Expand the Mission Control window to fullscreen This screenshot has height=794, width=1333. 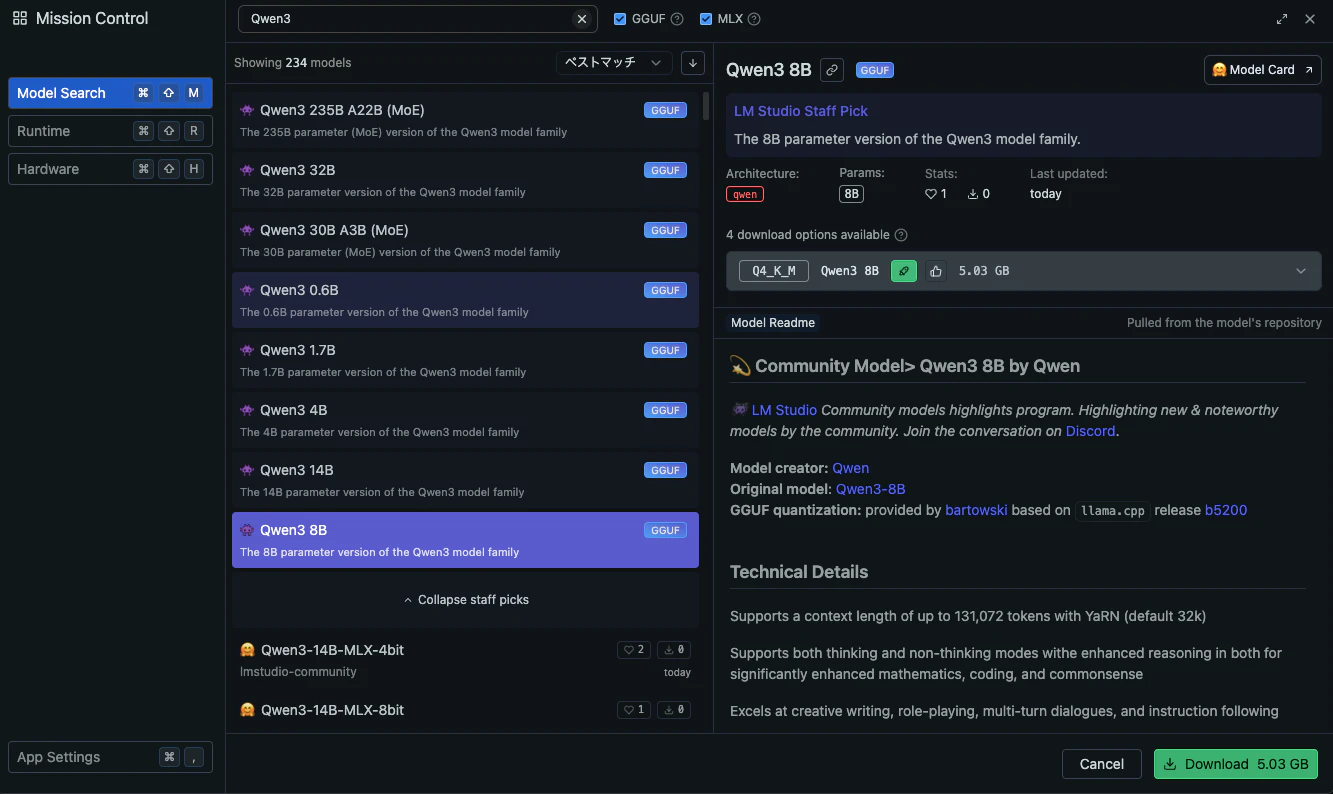1283,19
